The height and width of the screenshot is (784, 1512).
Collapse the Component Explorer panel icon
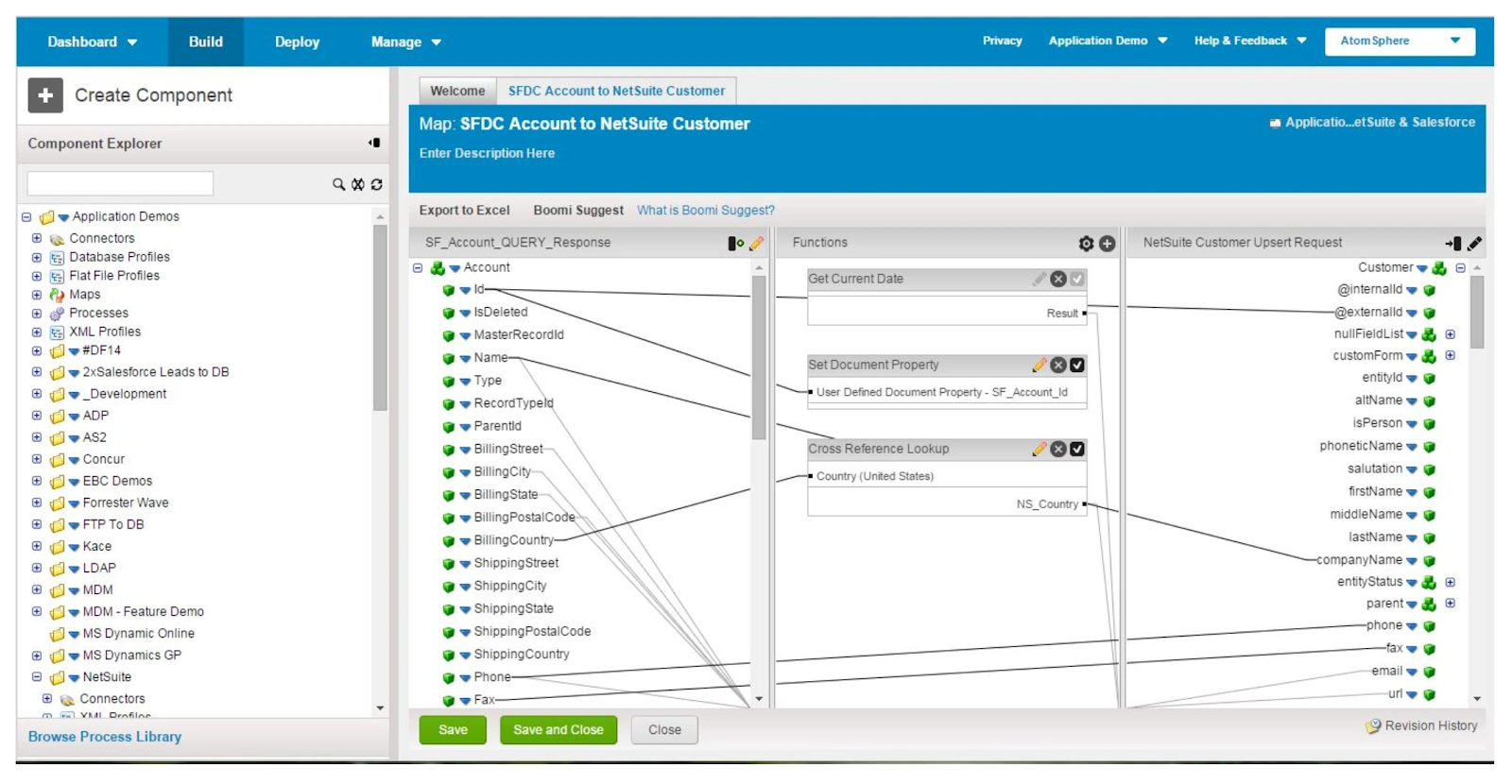(374, 143)
